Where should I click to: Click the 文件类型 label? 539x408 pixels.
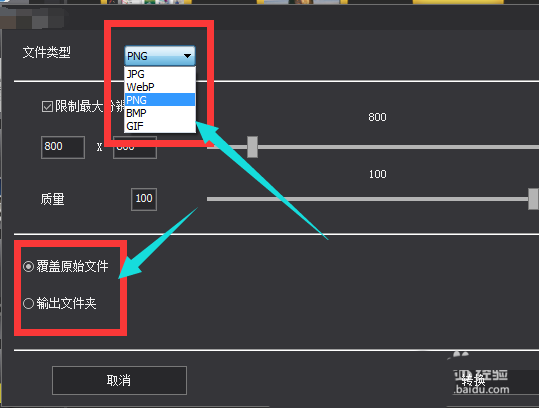point(47,53)
